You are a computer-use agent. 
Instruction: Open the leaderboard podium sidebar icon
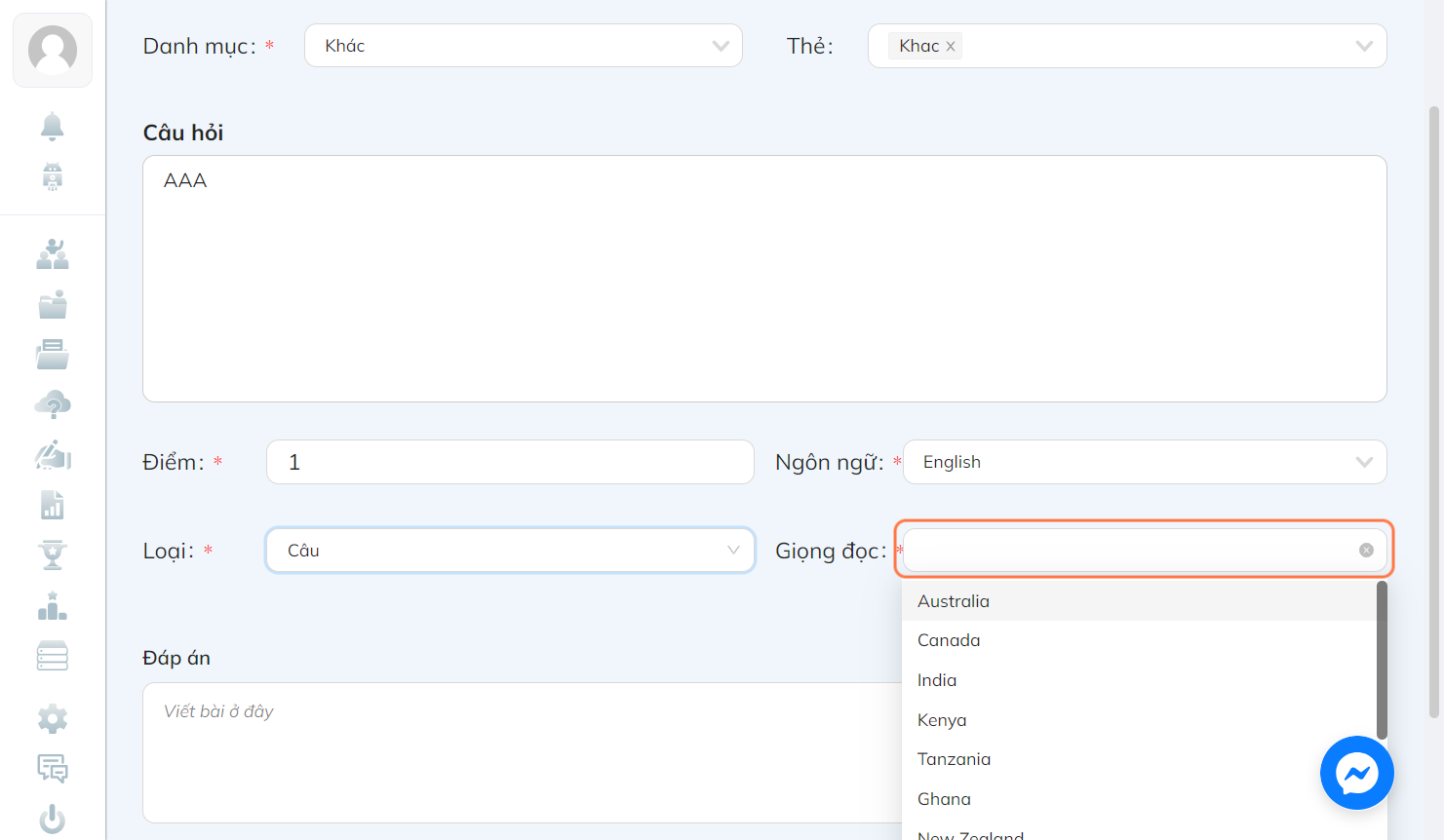tap(53, 606)
